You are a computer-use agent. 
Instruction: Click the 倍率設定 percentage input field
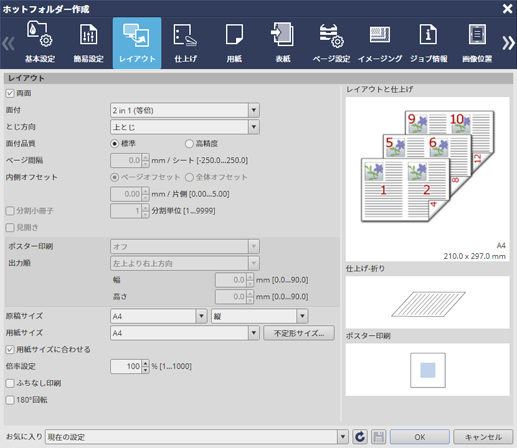126,366
